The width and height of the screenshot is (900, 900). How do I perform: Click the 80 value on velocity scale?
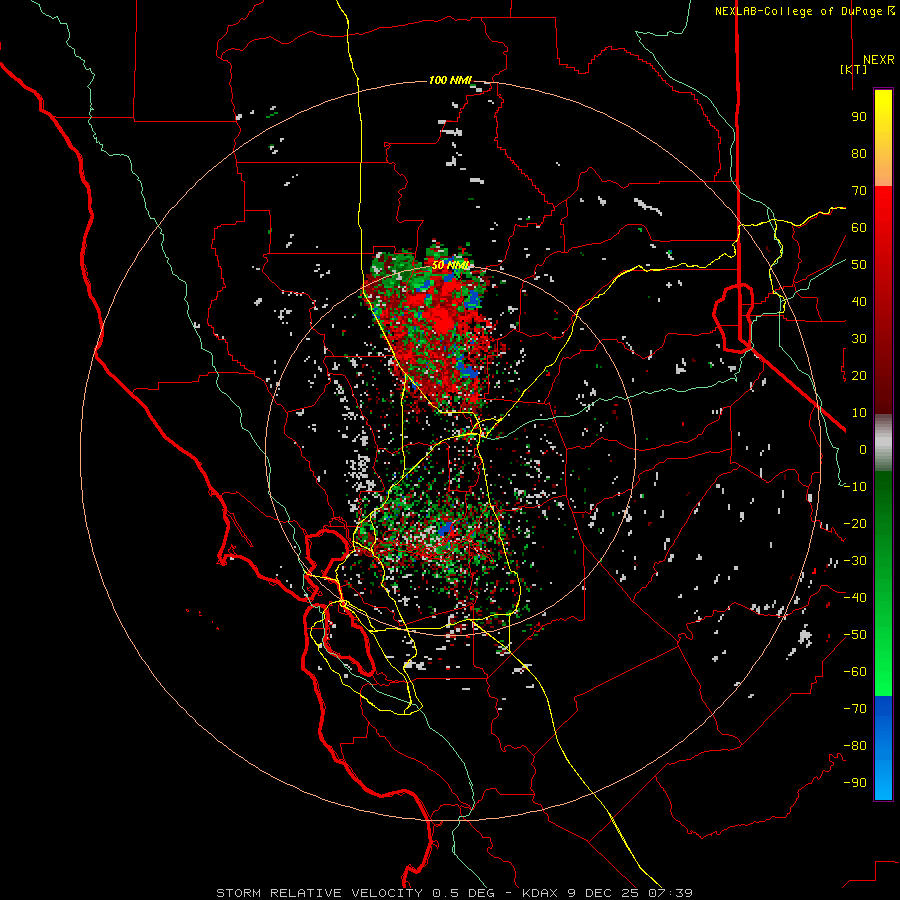(859, 154)
